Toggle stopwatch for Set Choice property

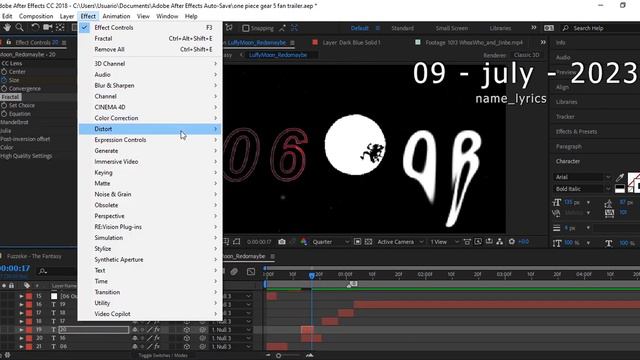tap(4, 105)
